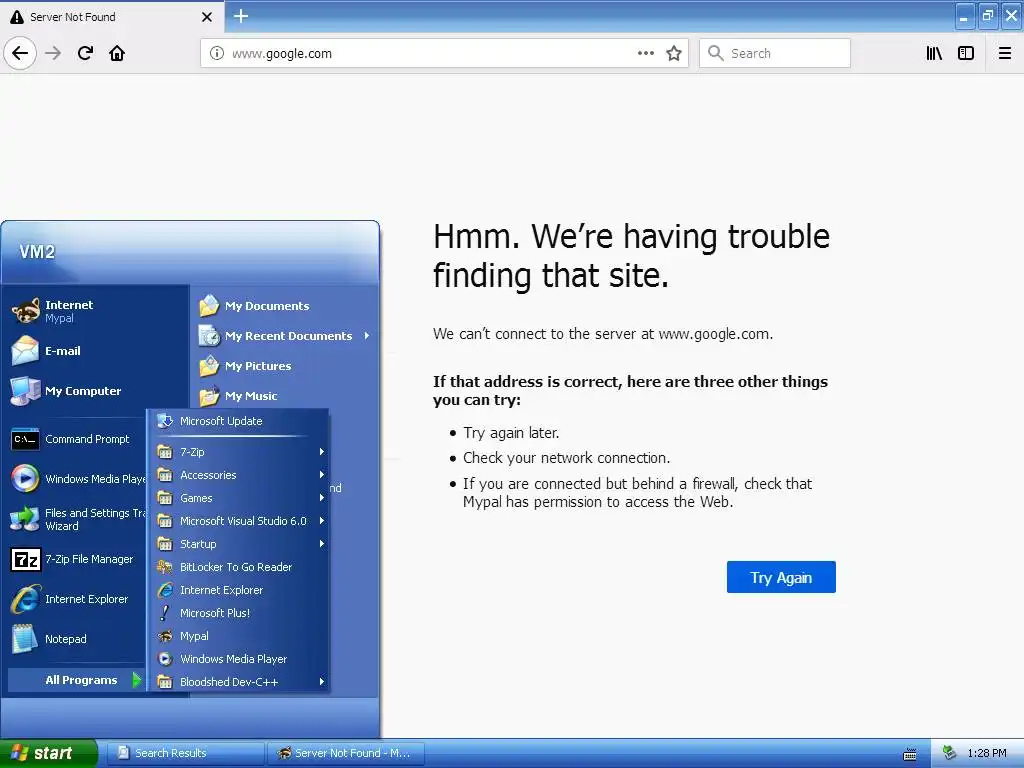Reload the current page
1024x768 pixels.
pyautogui.click(x=85, y=53)
